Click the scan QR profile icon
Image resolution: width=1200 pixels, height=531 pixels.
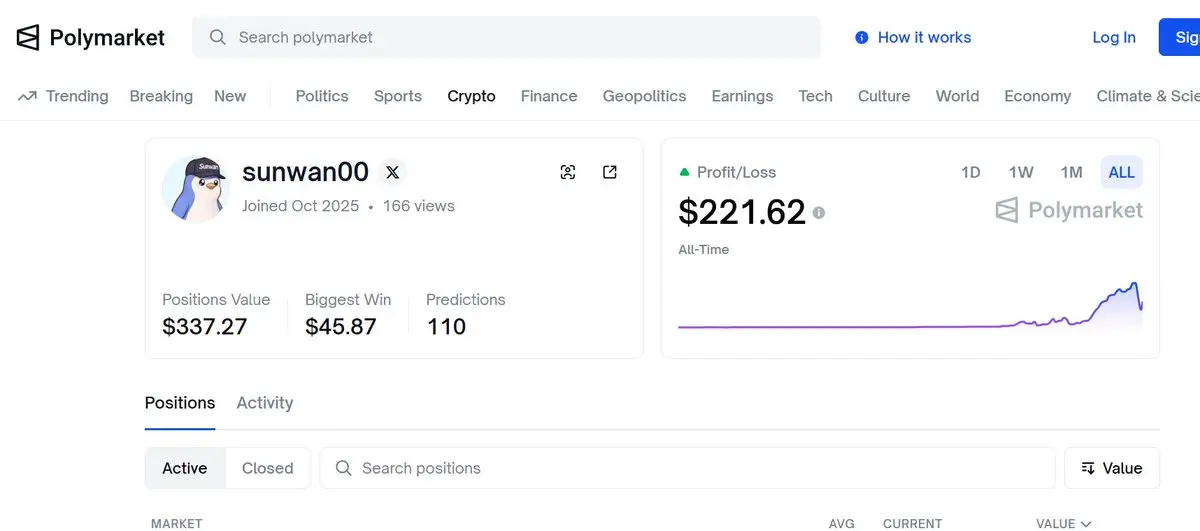(x=568, y=172)
